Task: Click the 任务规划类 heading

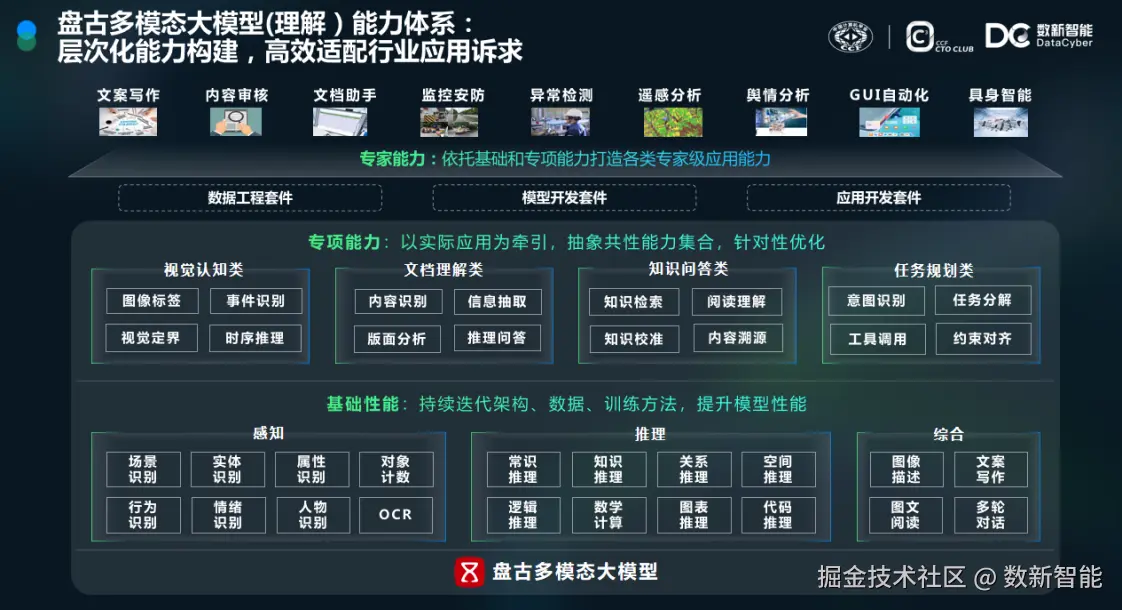Action: tap(934, 270)
